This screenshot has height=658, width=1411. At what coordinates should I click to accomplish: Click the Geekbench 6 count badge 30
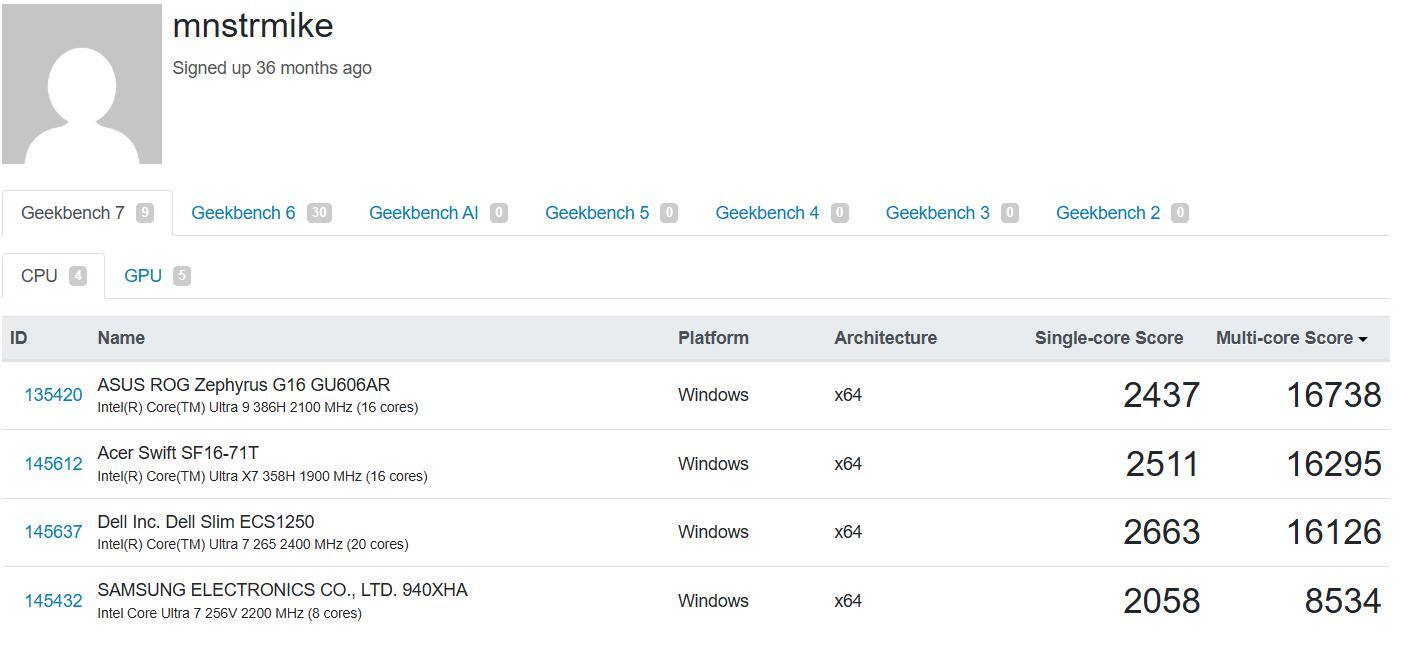pos(319,213)
